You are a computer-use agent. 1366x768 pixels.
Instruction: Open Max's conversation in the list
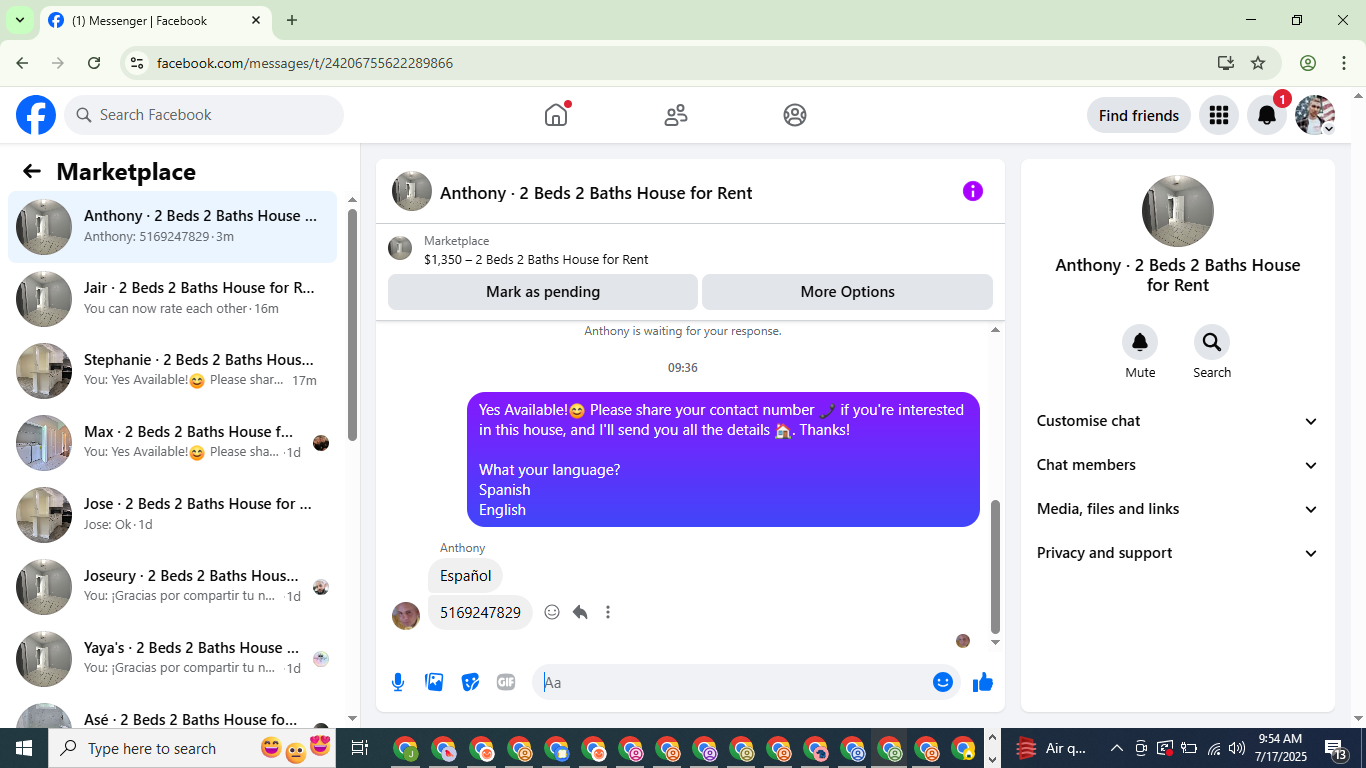pyautogui.click(x=172, y=443)
